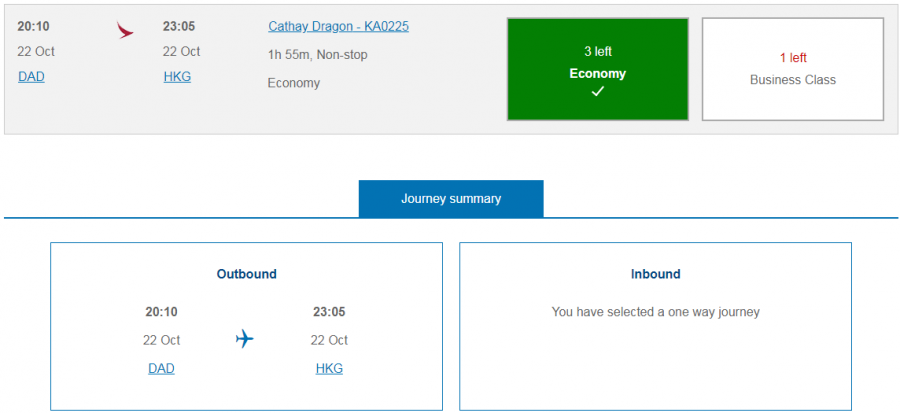Open the Cathay Dragon - KA0225 flight link

[338, 26]
